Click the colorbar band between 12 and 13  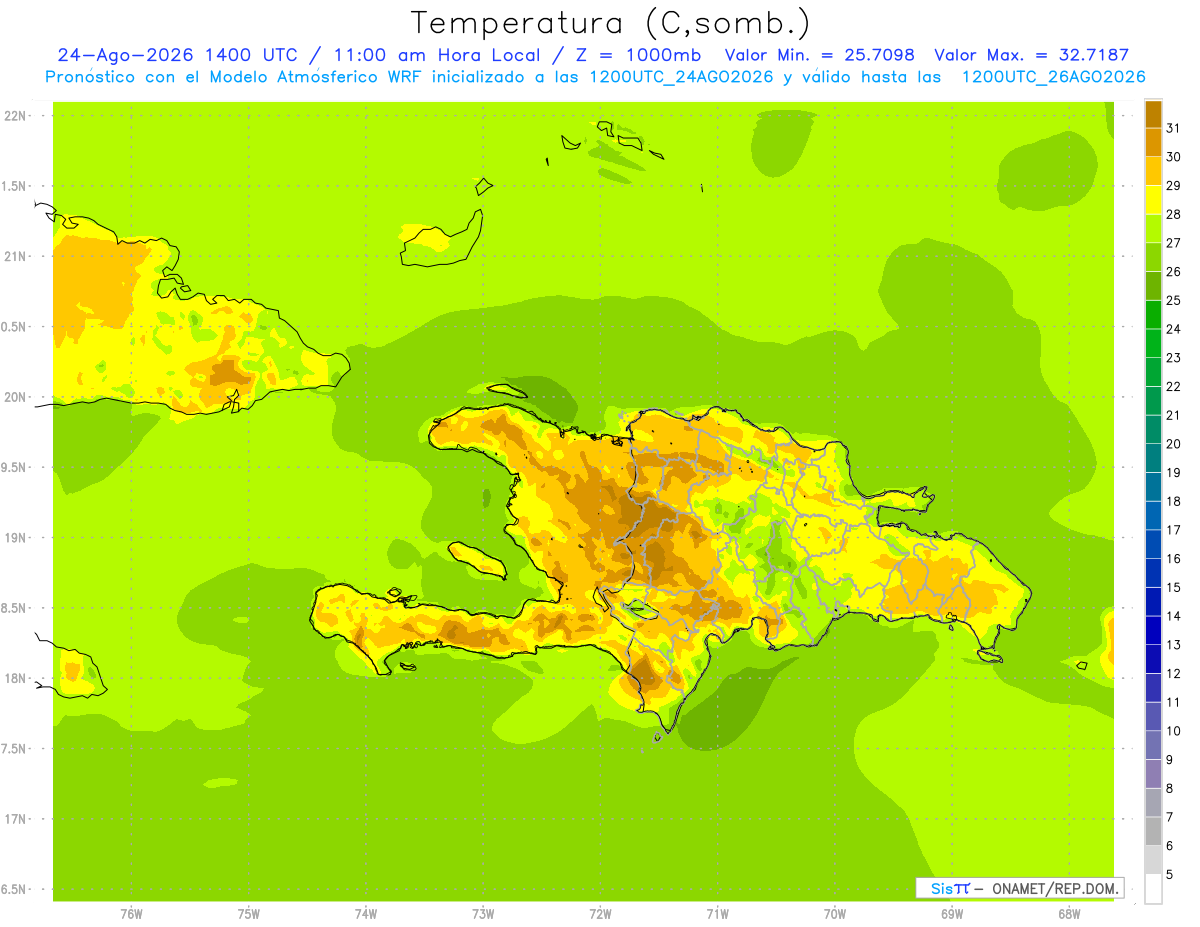[x=1153, y=659]
